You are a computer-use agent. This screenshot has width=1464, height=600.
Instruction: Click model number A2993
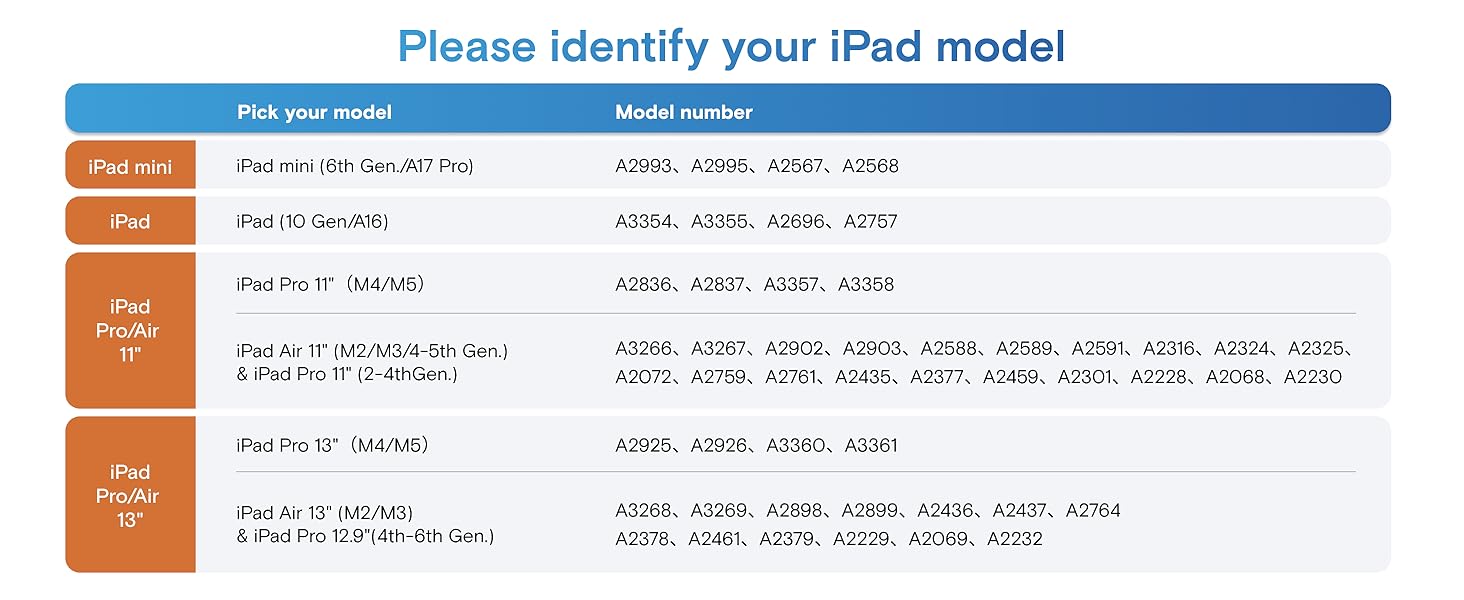pos(644,166)
